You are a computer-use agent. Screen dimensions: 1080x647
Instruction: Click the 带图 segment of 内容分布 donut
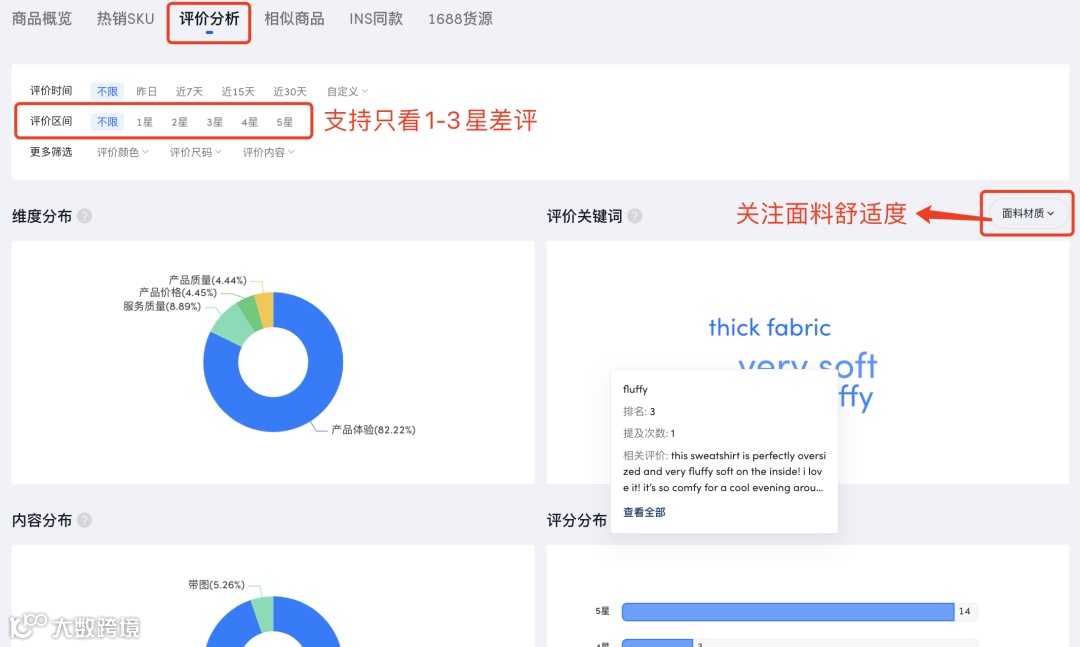(263, 614)
